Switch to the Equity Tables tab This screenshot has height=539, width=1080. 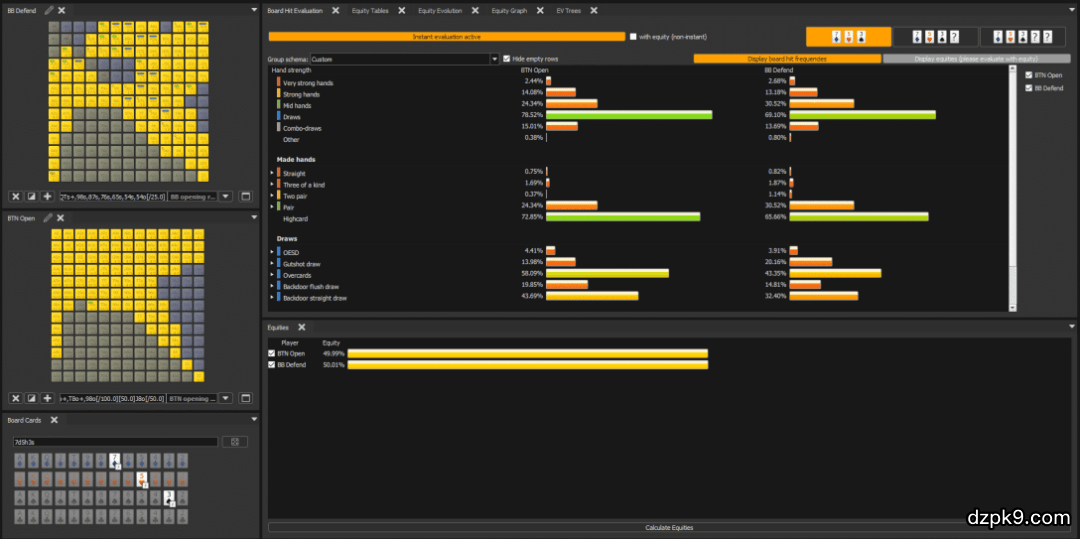[371, 10]
